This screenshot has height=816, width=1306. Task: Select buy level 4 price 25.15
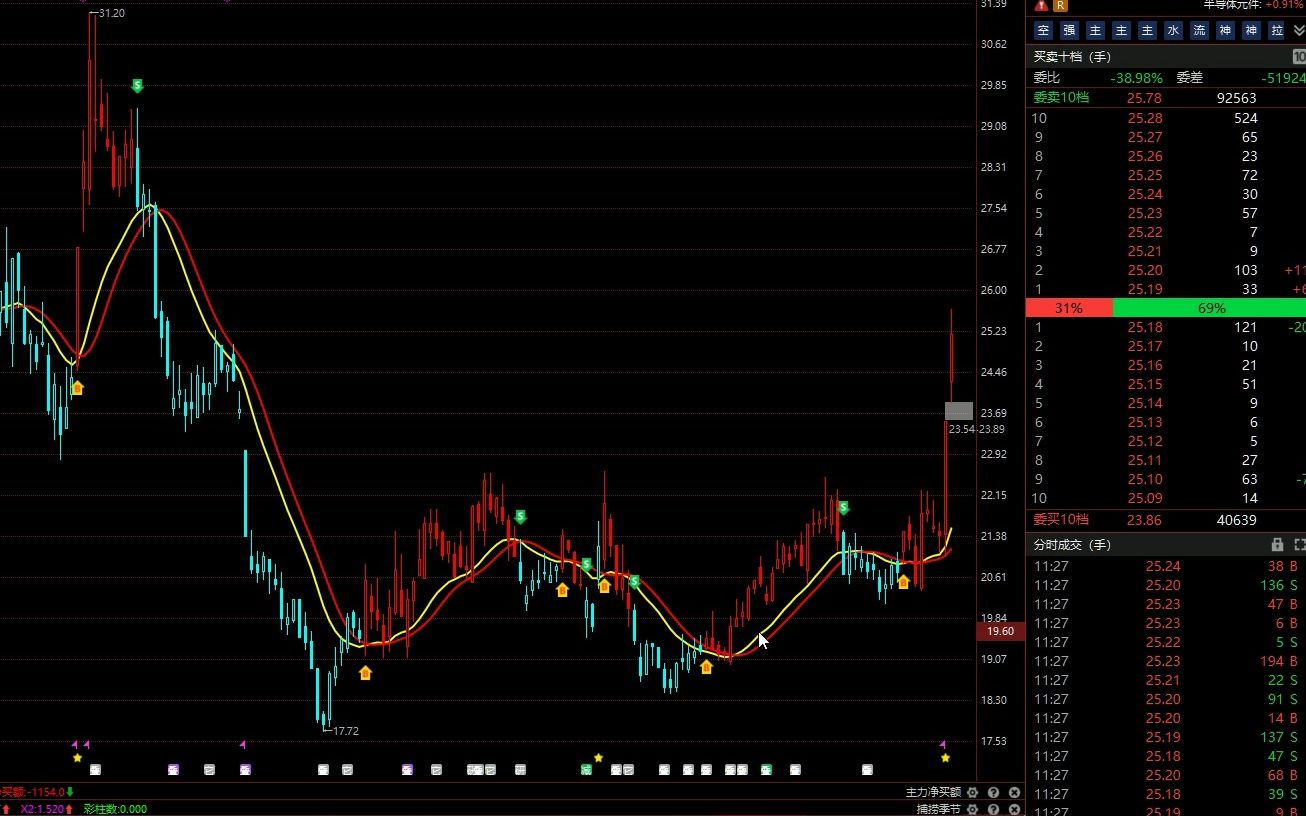(x=1145, y=384)
